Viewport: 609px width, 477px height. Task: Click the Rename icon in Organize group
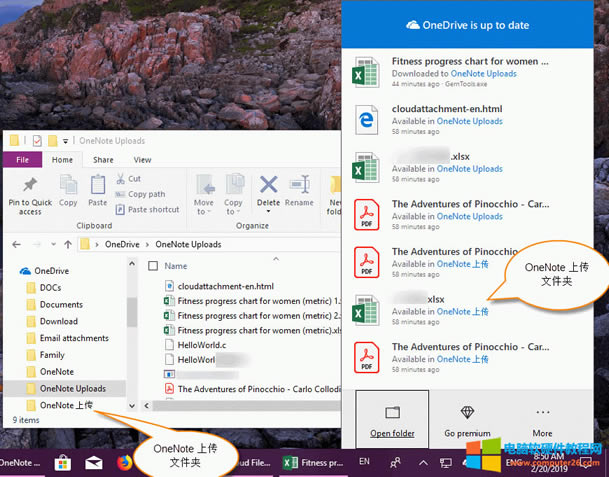coord(298,185)
